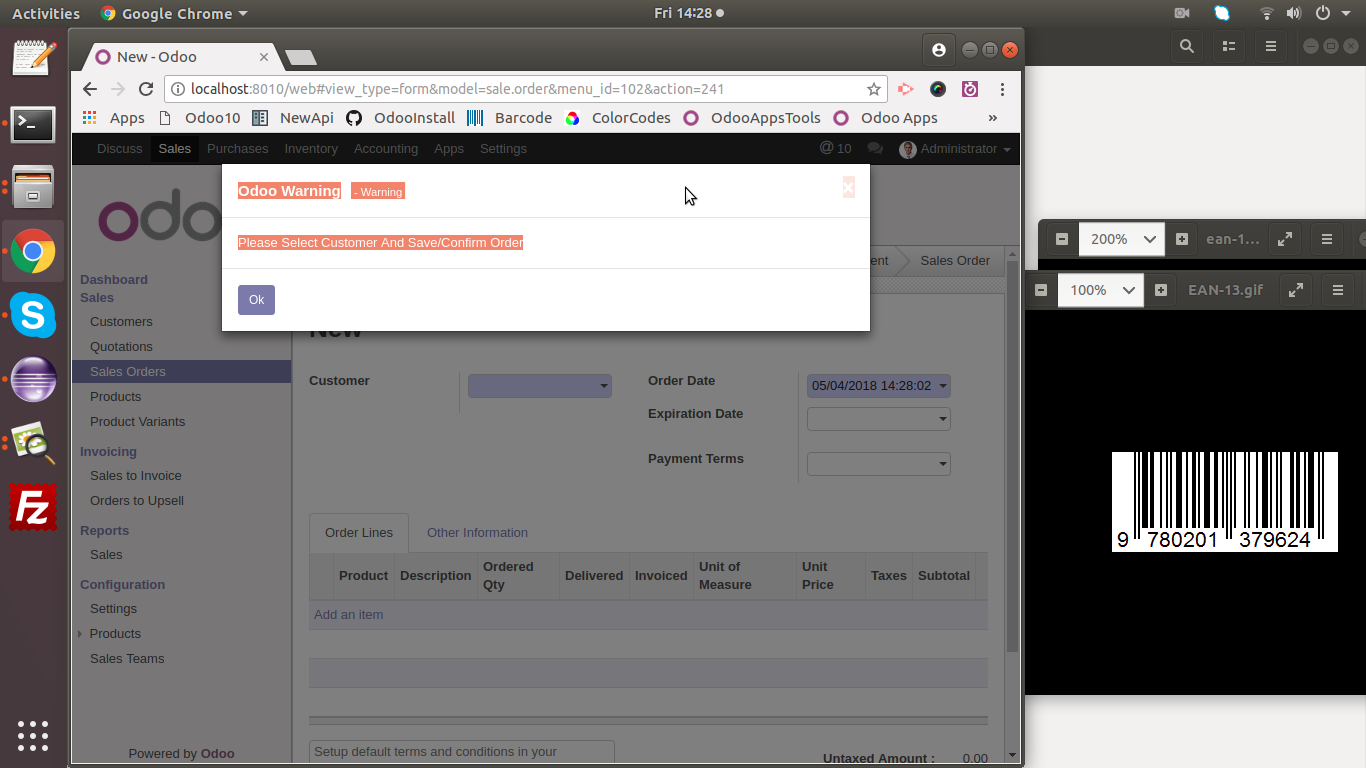Open the Chrome new tab button
The image size is (1366, 768).
click(x=301, y=57)
